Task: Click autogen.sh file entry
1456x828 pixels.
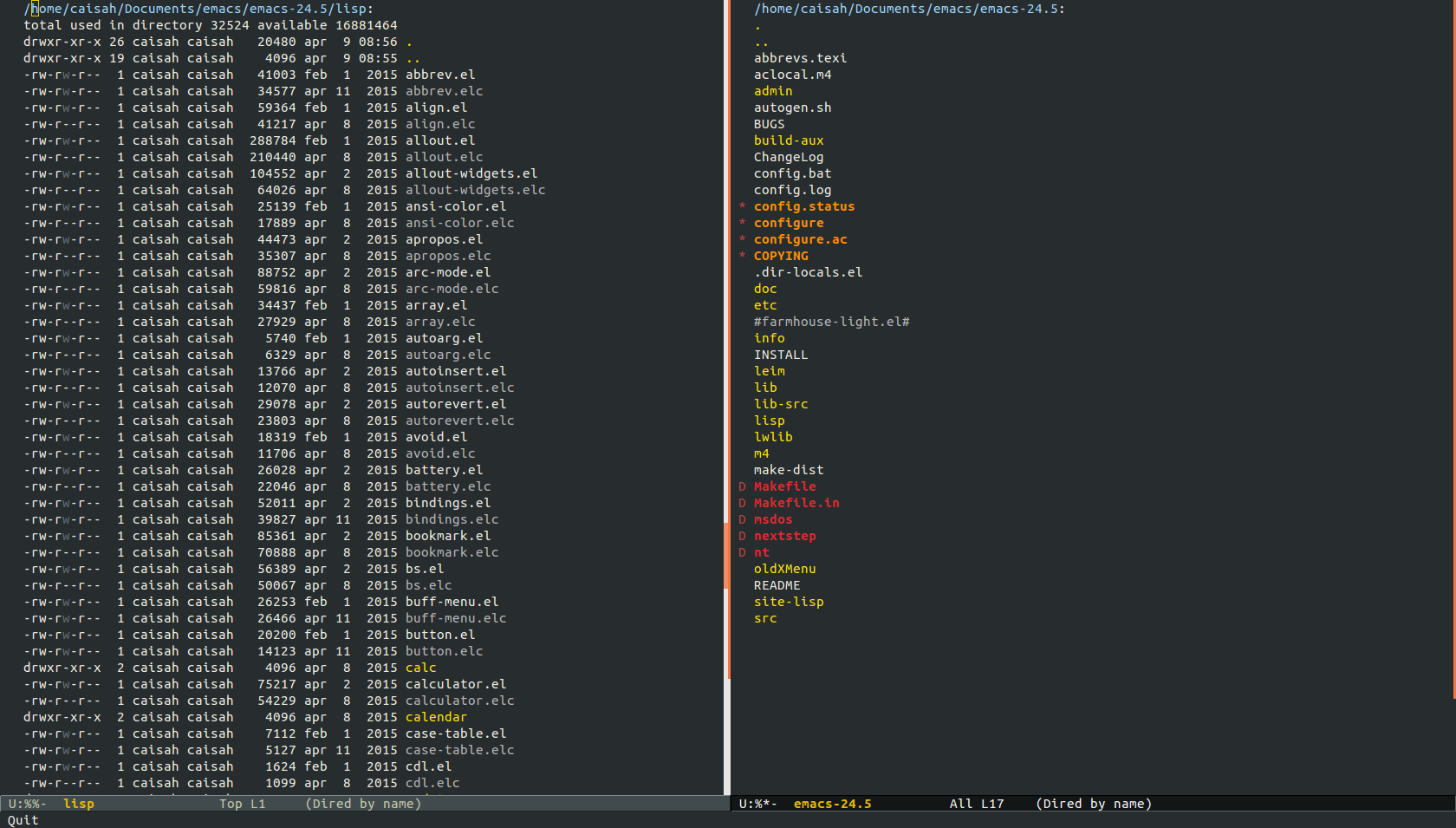Action: [x=792, y=108]
